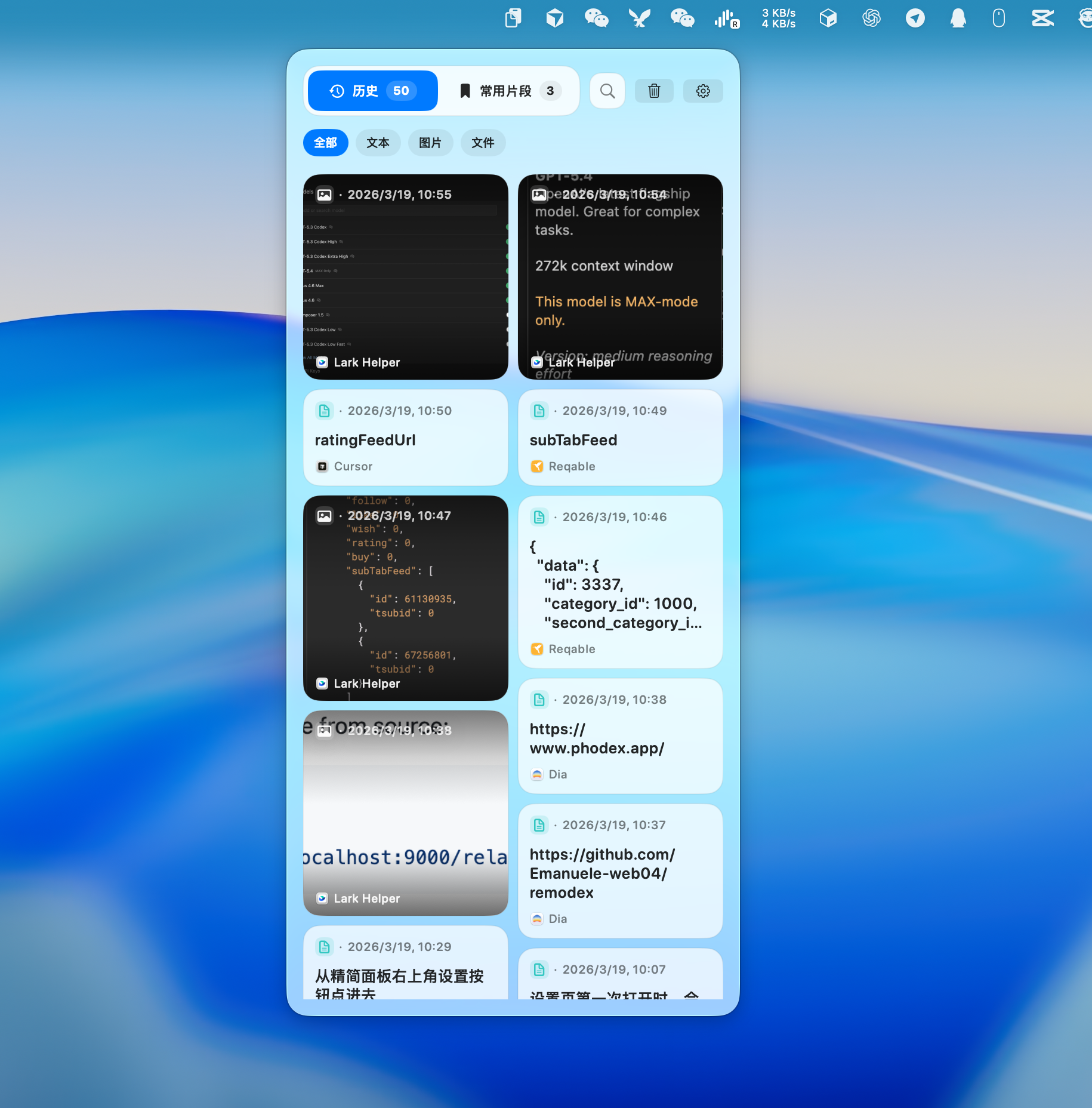1092x1108 pixels.
Task: Select the 272k context window image clip
Action: (620, 277)
